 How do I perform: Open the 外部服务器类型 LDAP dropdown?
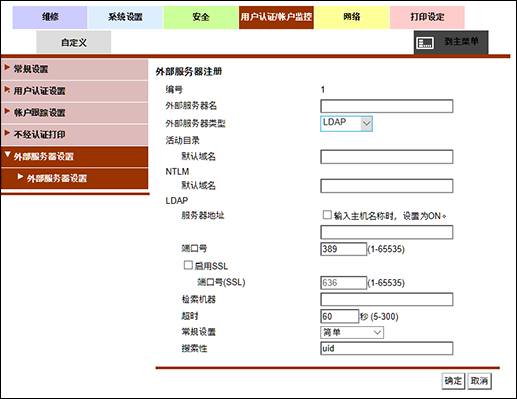(346, 123)
